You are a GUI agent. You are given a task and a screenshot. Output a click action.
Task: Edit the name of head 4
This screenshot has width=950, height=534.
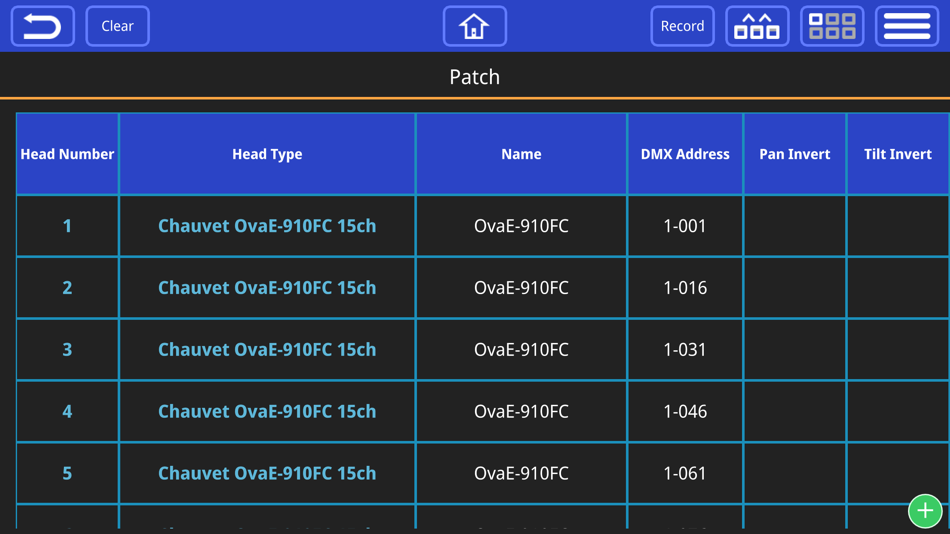pos(521,412)
